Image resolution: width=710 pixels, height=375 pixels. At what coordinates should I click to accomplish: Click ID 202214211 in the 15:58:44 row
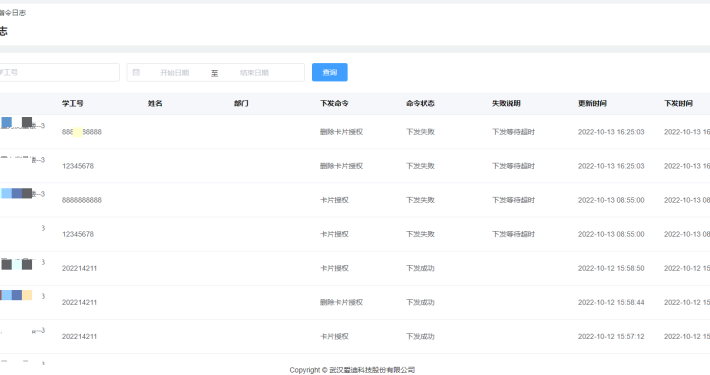(79, 302)
